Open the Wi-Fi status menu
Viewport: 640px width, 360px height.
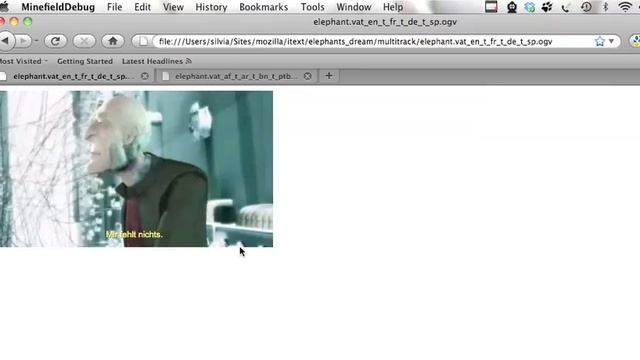point(625,7)
